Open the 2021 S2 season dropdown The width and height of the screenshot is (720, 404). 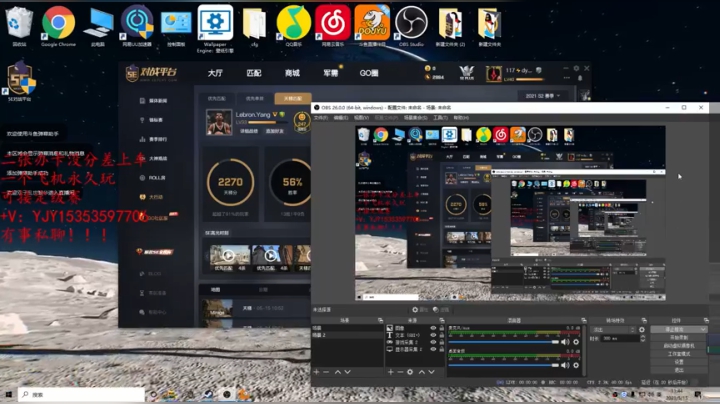pyautogui.click(x=543, y=96)
